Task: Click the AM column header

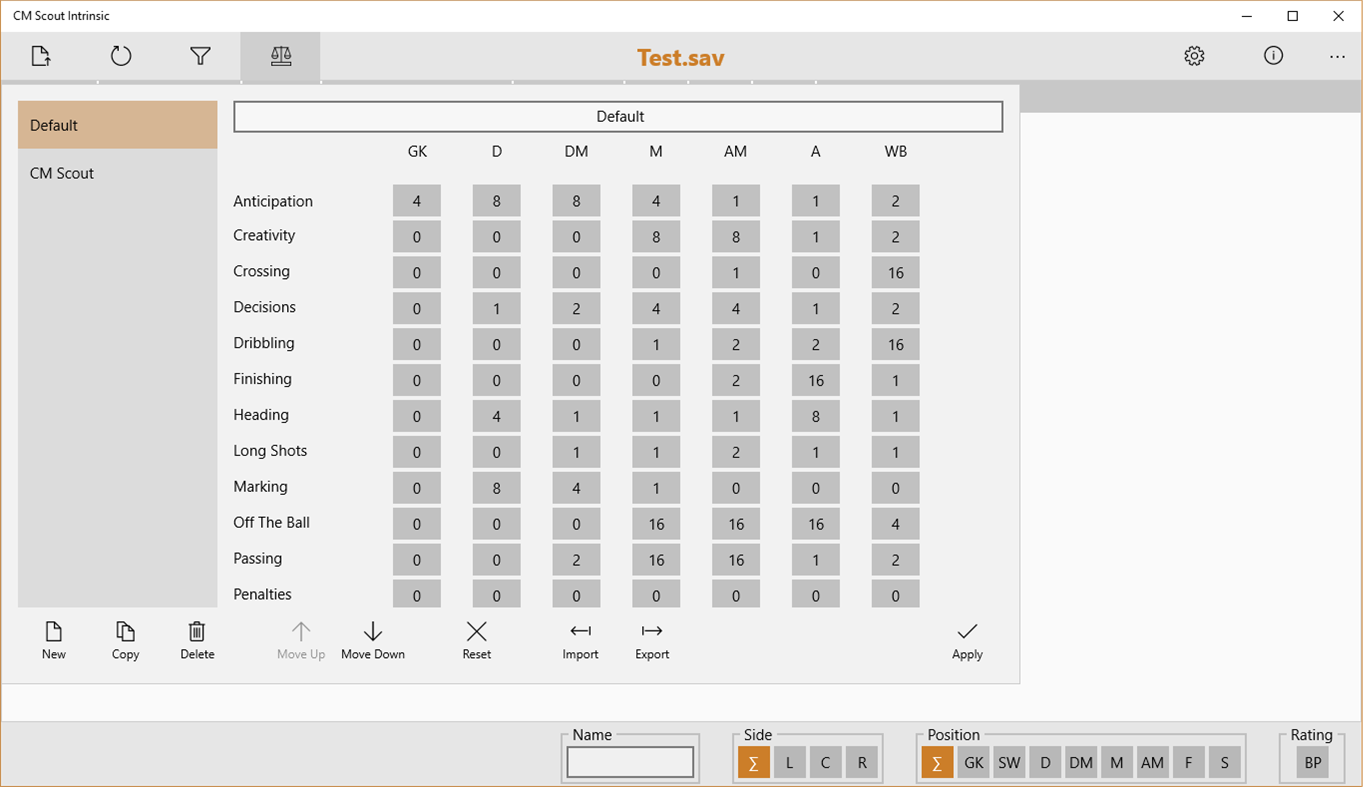Action: coord(736,152)
